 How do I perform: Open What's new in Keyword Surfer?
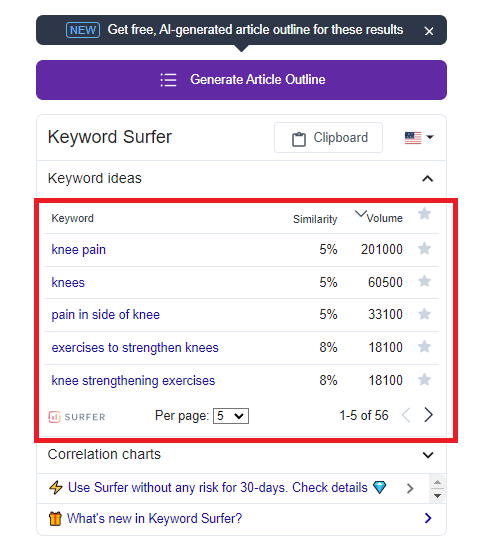pos(154,518)
